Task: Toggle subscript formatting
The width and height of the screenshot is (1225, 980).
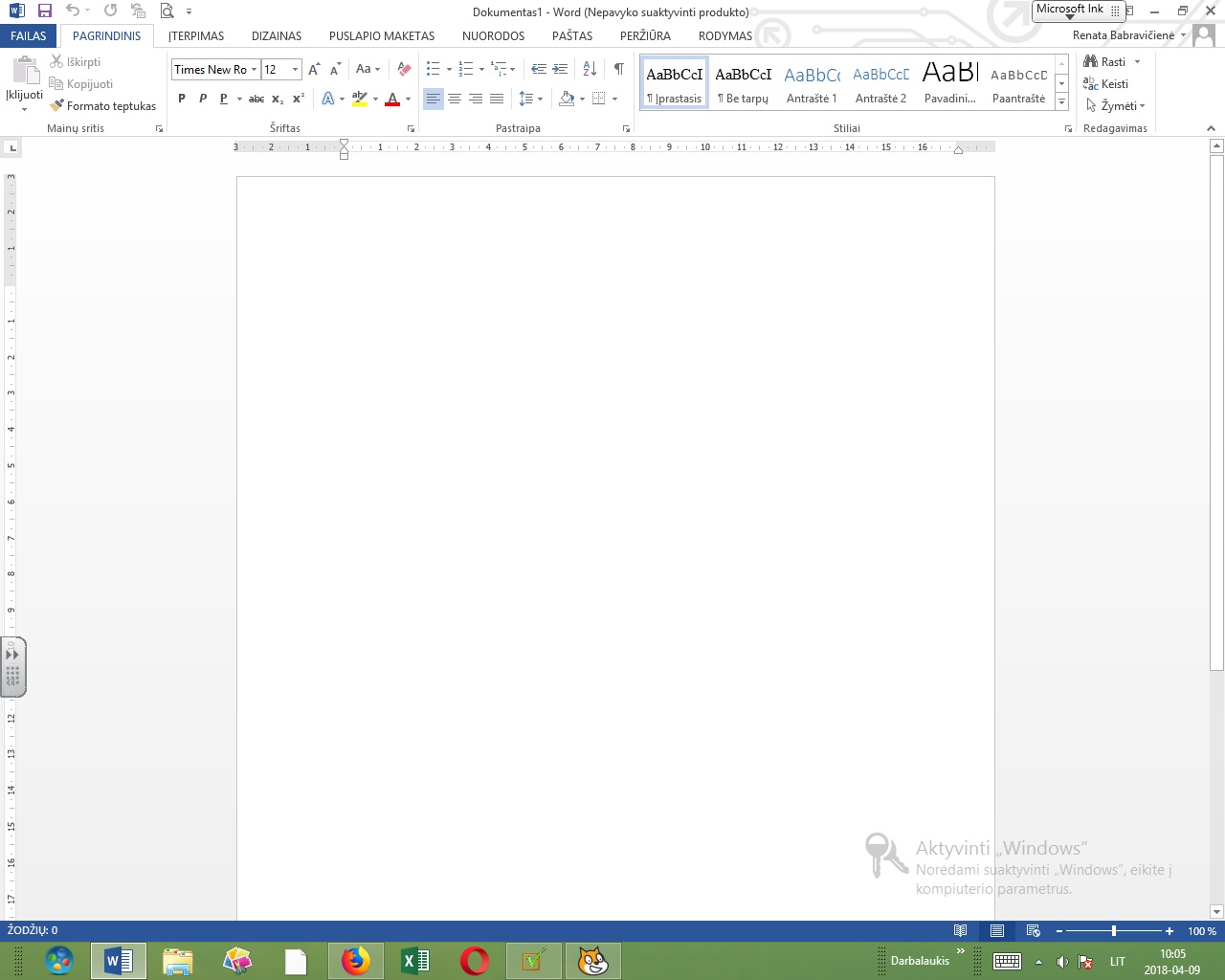Action: coord(278,99)
